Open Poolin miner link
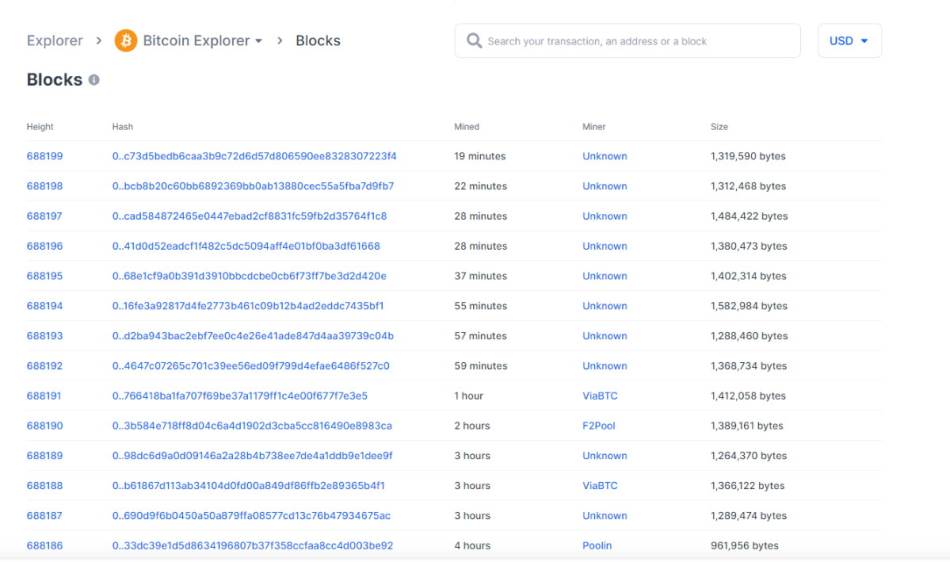 (x=597, y=546)
